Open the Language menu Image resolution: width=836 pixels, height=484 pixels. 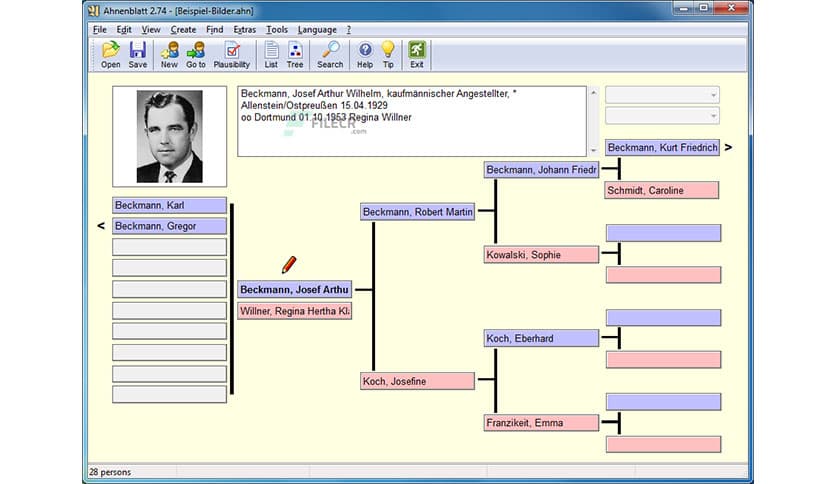317,30
